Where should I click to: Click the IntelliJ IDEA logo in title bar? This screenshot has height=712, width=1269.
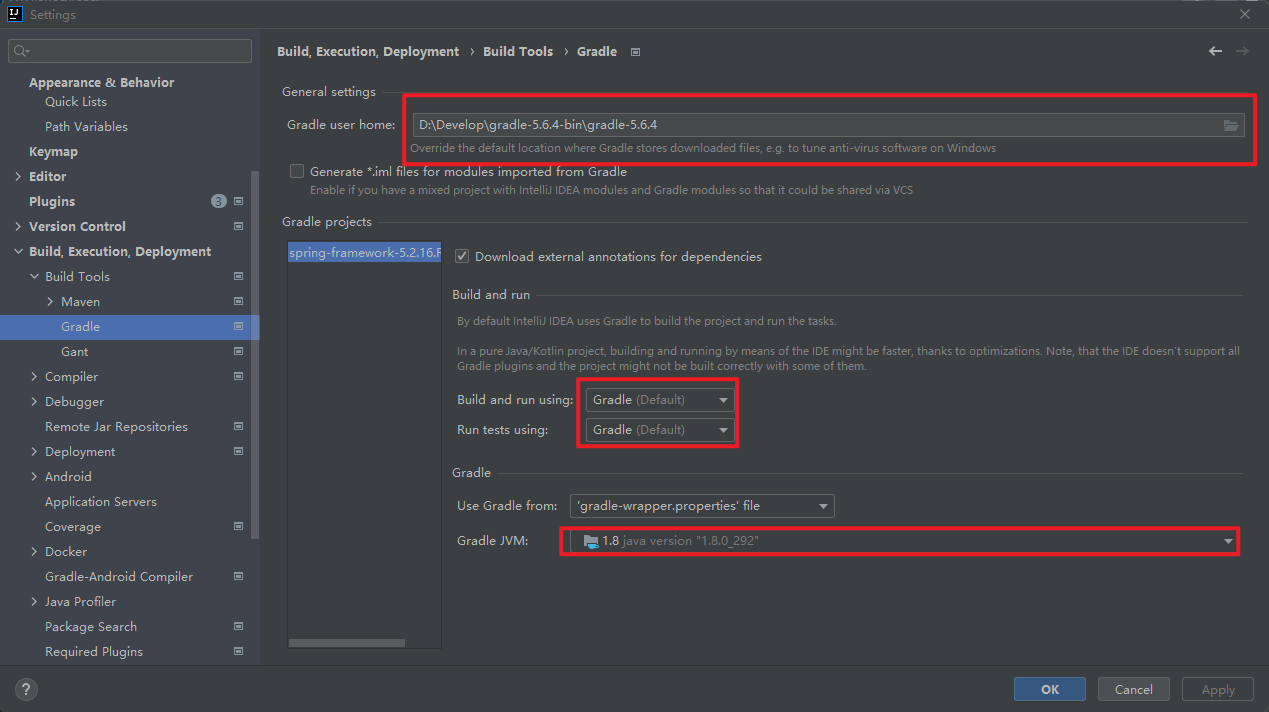[x=15, y=14]
